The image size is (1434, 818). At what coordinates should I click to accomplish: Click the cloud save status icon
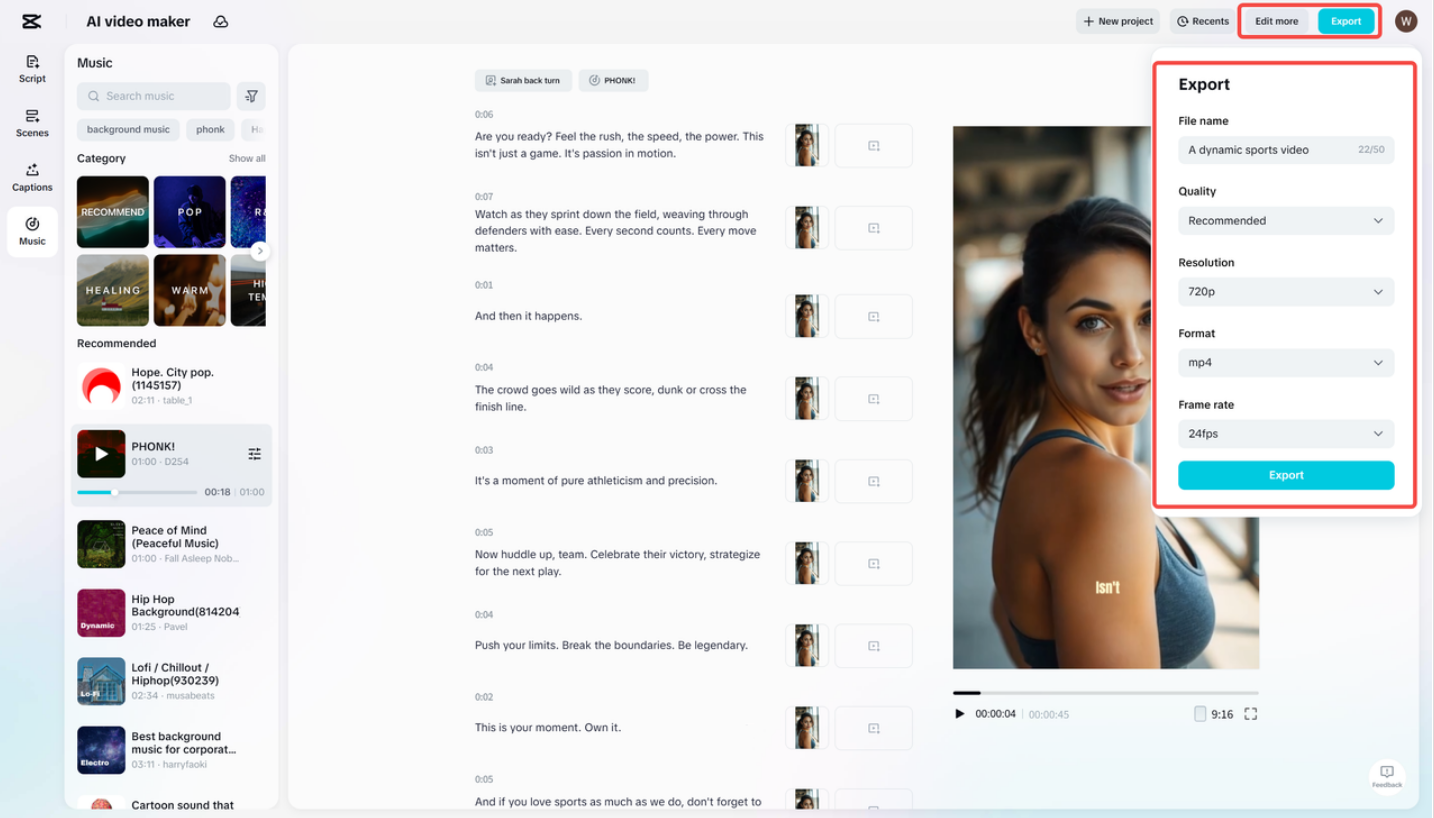click(221, 21)
